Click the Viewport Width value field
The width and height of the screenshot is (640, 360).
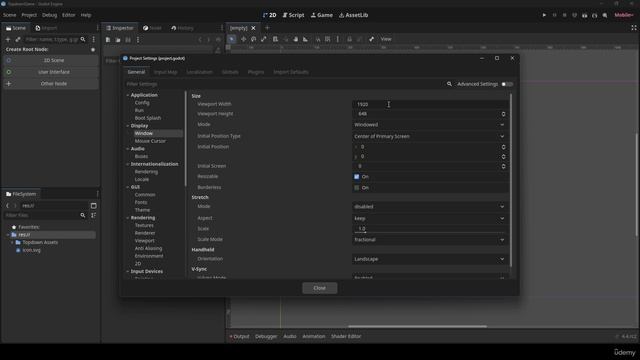[430, 104]
